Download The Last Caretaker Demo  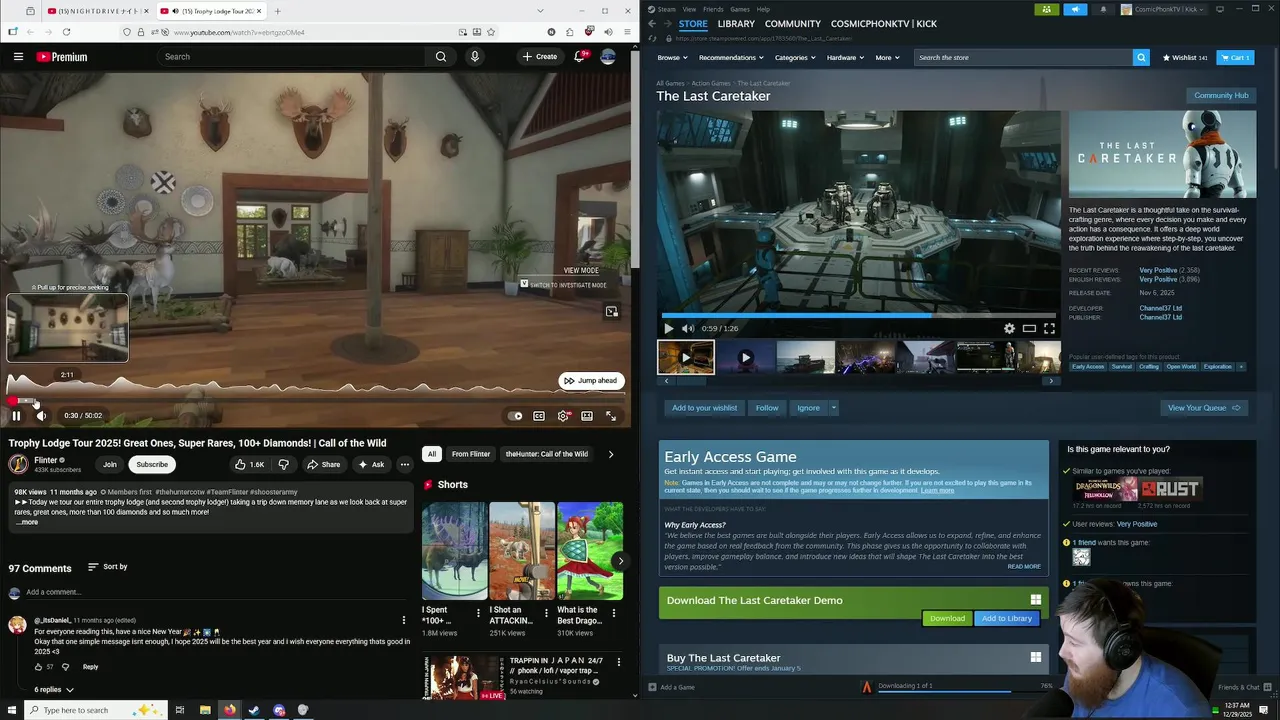tap(947, 618)
